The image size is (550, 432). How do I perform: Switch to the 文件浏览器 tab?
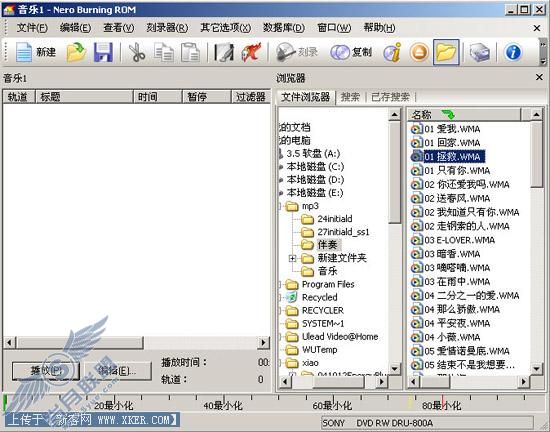(x=305, y=97)
